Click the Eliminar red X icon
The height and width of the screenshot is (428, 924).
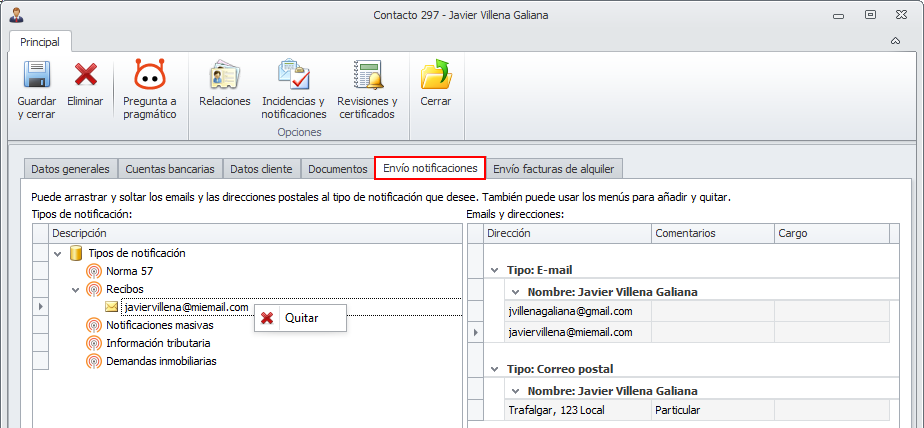tap(85, 74)
